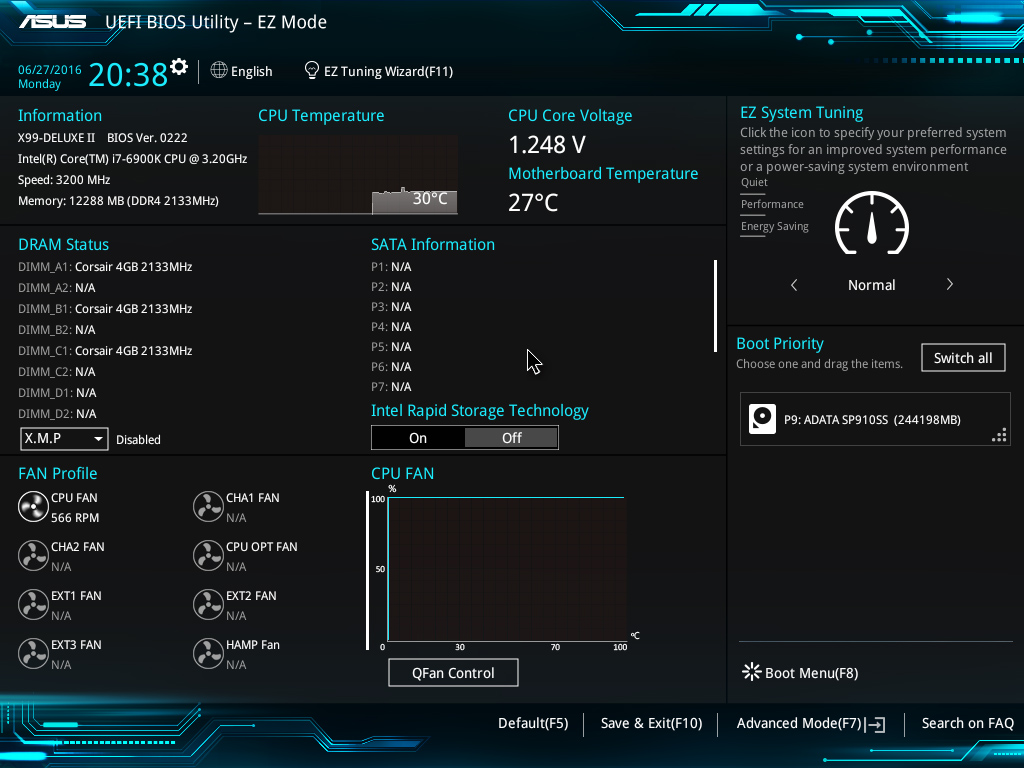Viewport: 1024px width, 768px height.
Task: Click the SATA P1: N/A entry
Action: (391, 266)
